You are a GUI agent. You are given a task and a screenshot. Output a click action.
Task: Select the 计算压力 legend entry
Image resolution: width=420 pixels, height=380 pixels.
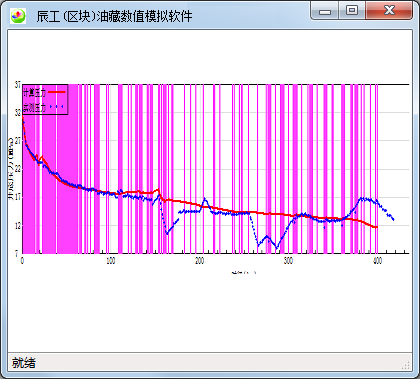(34, 93)
